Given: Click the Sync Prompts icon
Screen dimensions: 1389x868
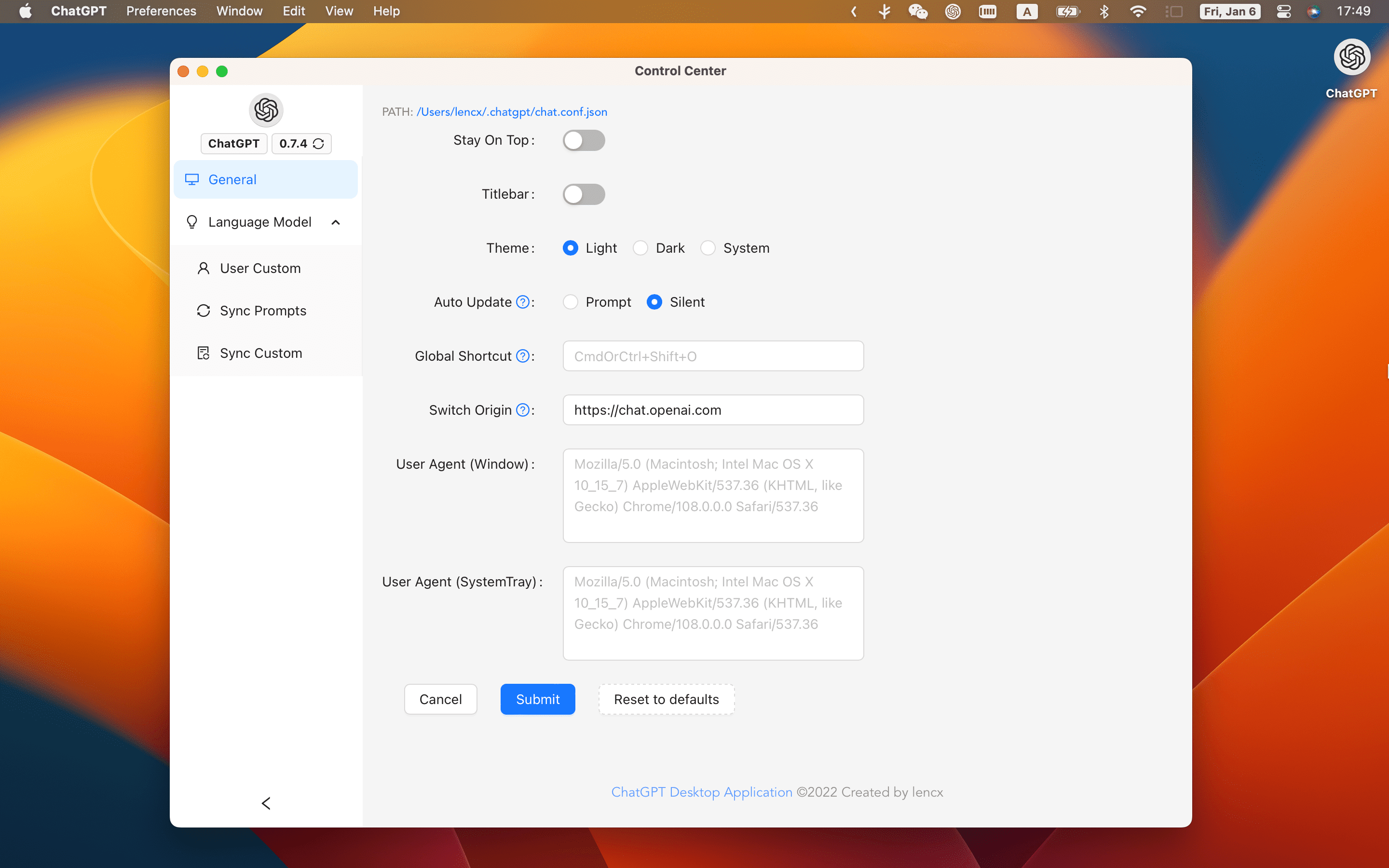Looking at the screenshot, I should [x=204, y=310].
